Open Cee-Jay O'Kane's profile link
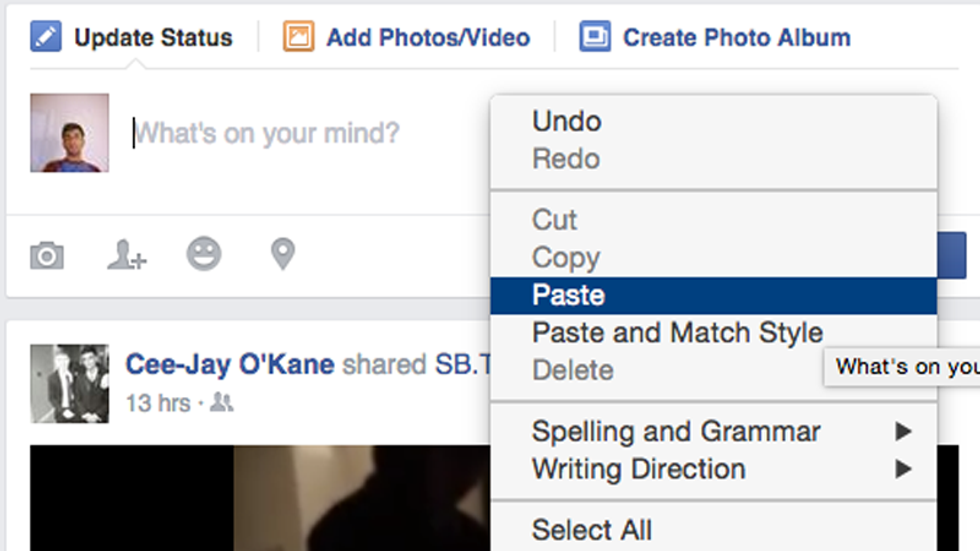 click(x=229, y=365)
